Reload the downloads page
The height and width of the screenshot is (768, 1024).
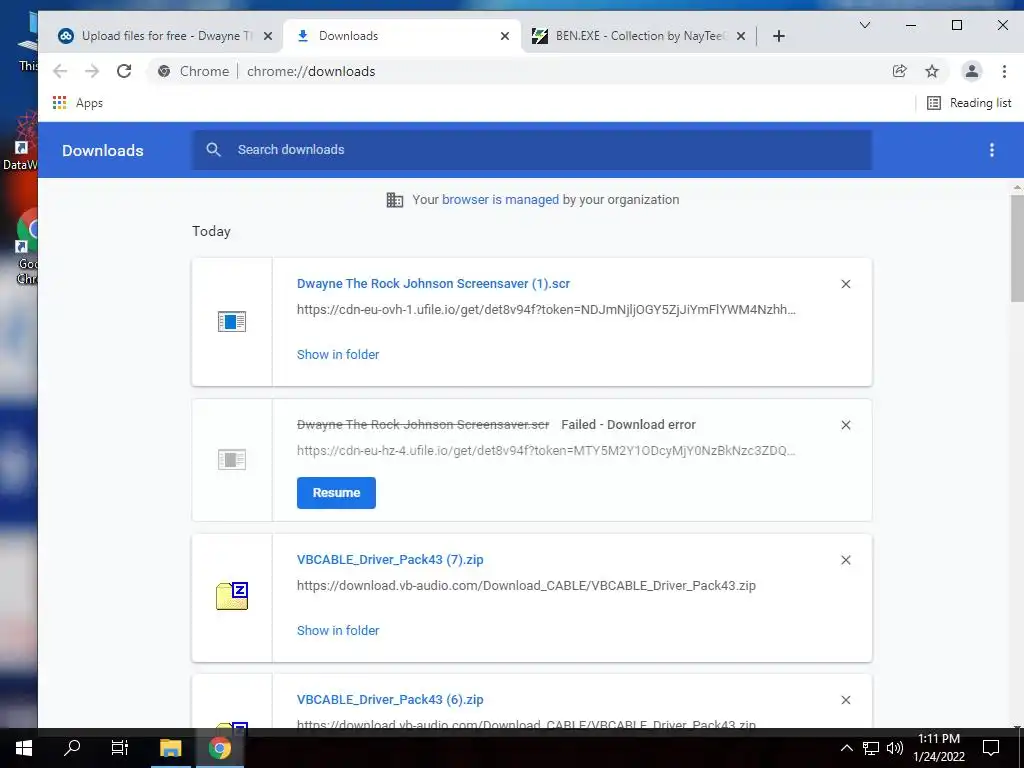pyautogui.click(x=124, y=71)
